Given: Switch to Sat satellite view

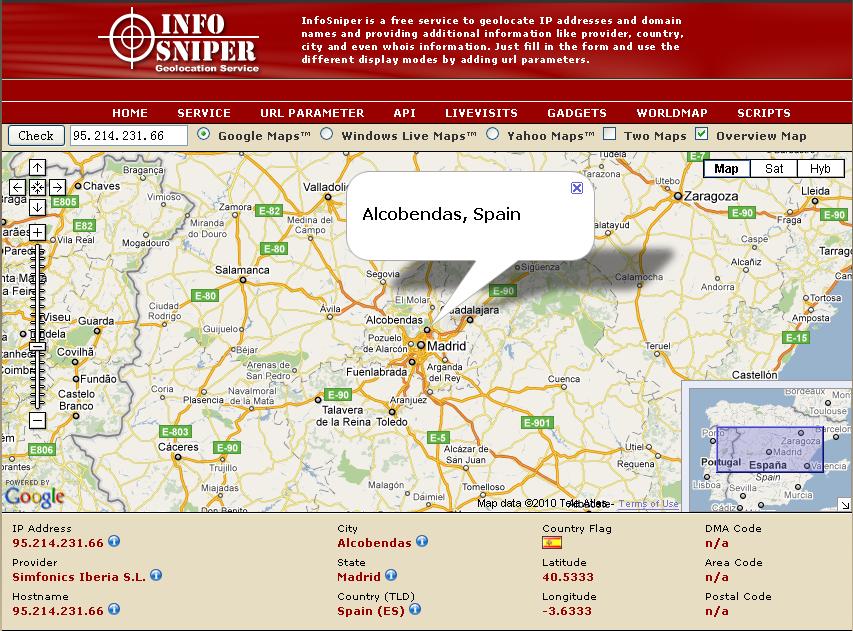Looking at the screenshot, I should 774,169.
